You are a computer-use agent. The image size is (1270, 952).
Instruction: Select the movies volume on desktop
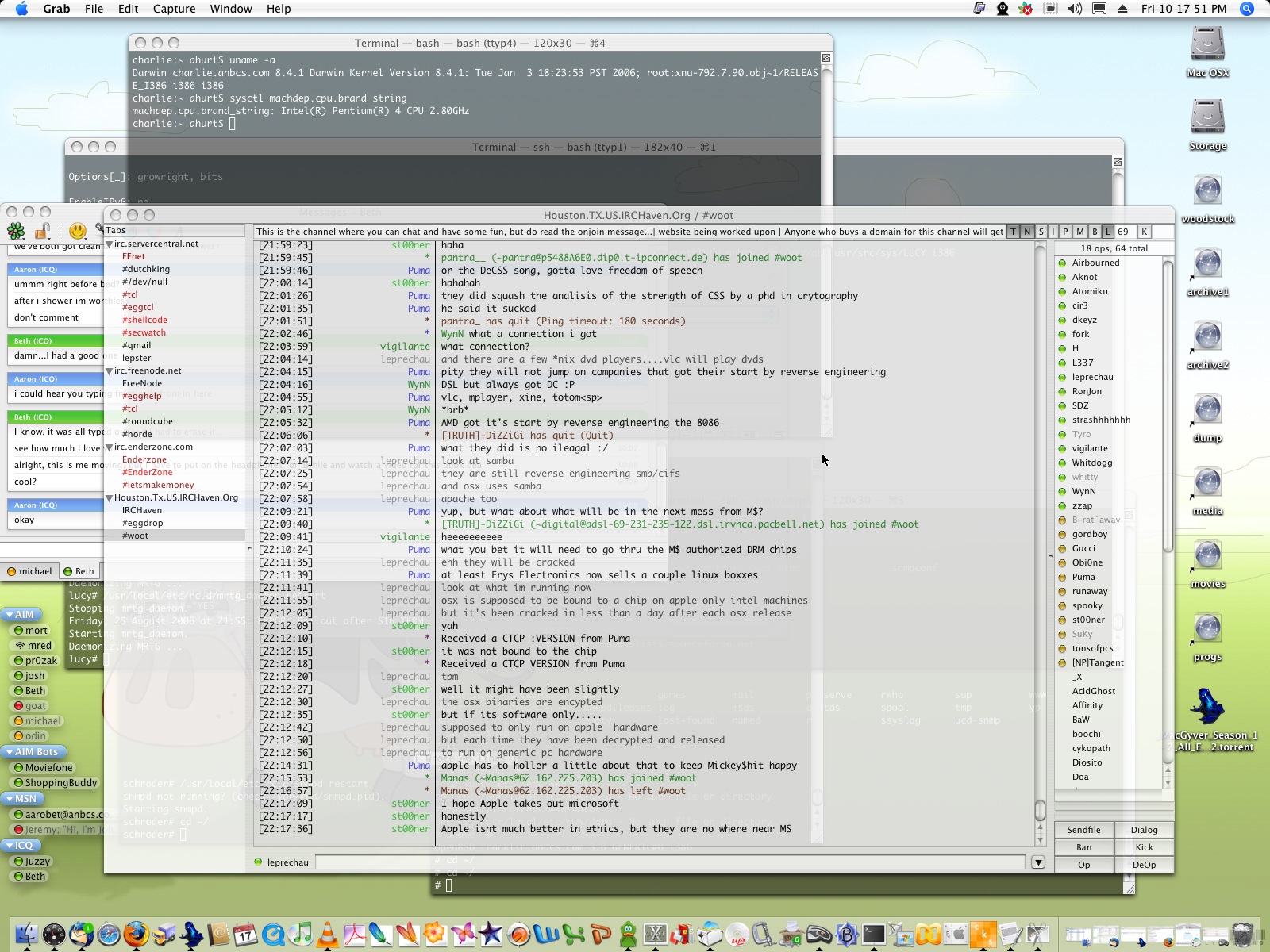1207,555
